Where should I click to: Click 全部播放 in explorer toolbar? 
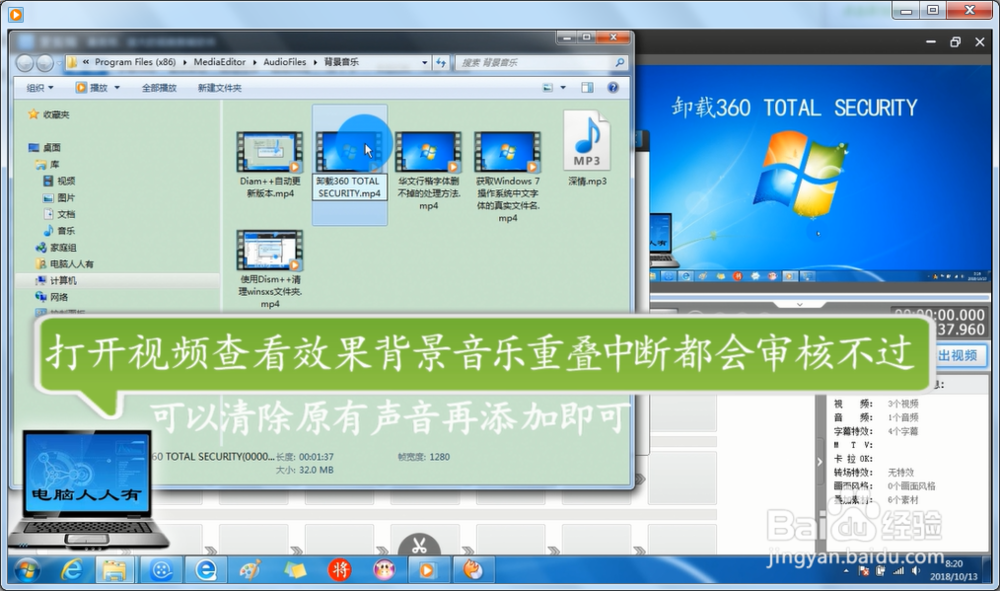tap(159, 88)
